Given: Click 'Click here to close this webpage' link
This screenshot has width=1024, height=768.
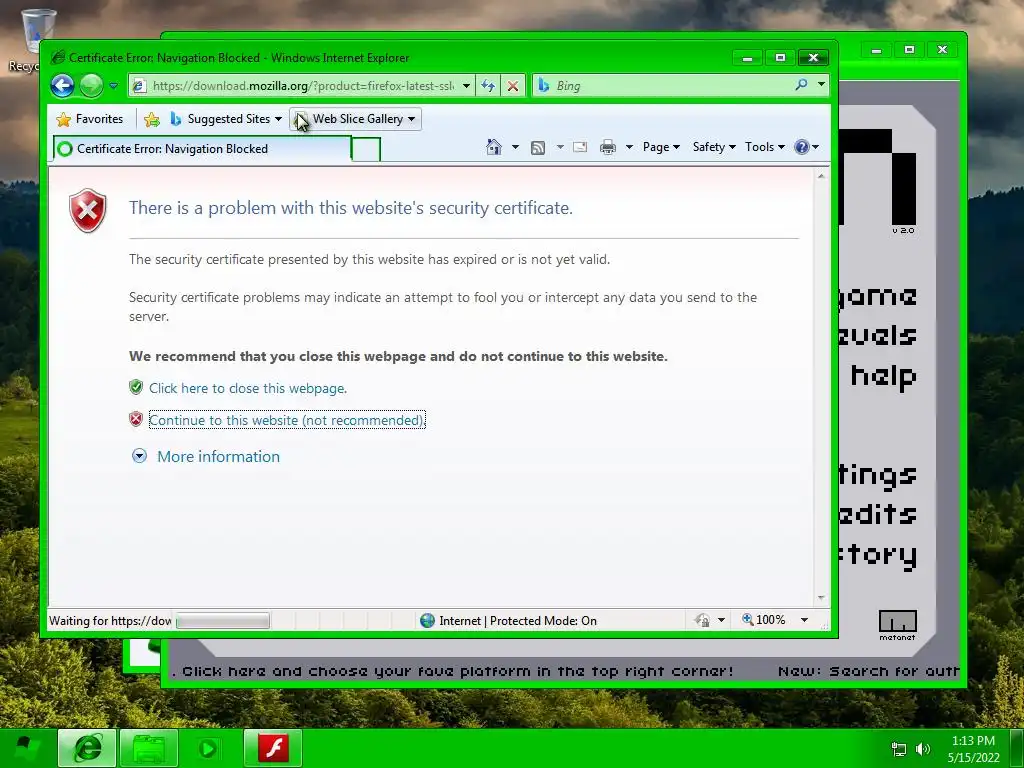Looking at the screenshot, I should (x=248, y=388).
